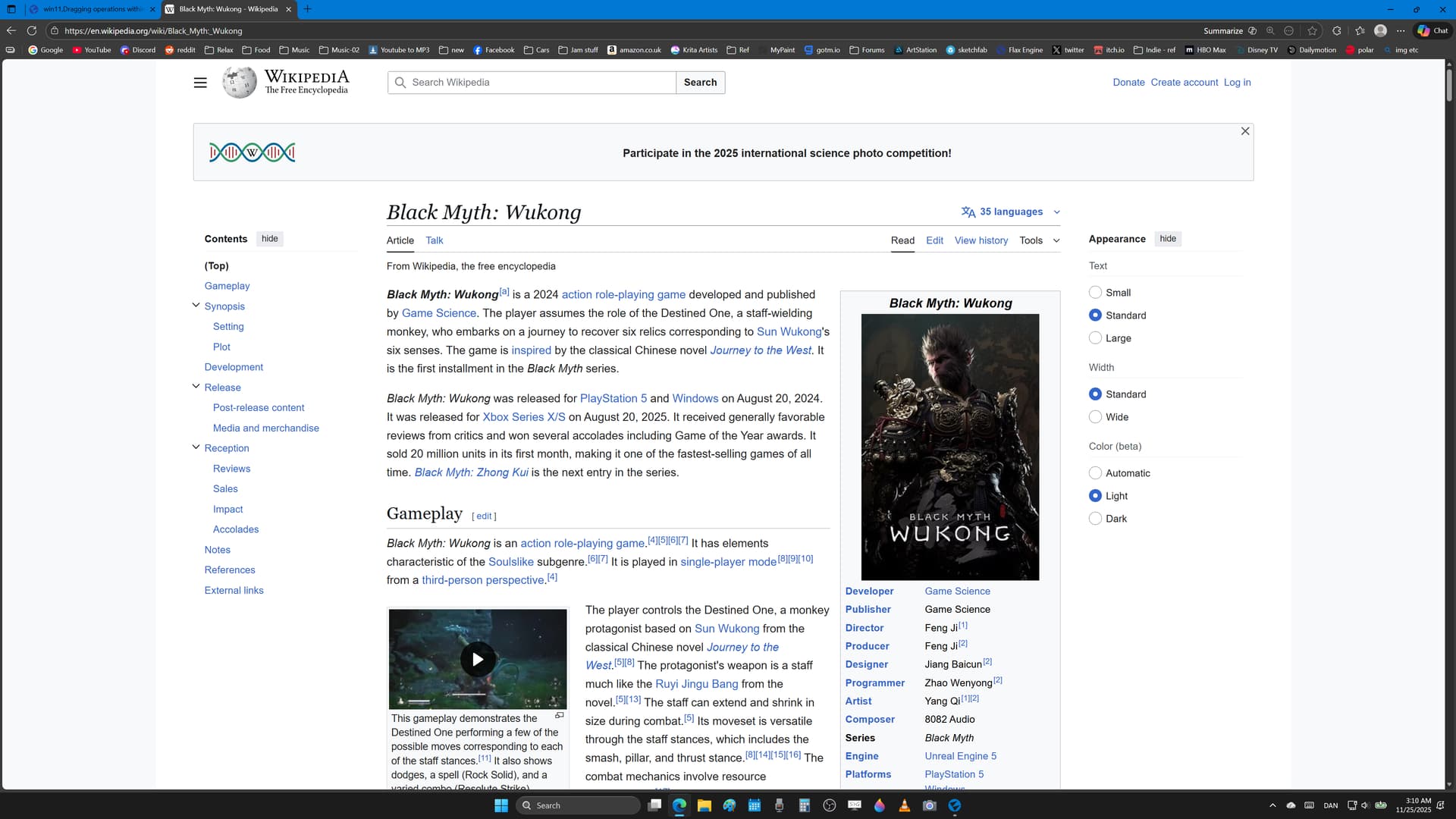Collapse the Synopsis section in Contents
Screen dimensions: 1456x819
pos(196,306)
